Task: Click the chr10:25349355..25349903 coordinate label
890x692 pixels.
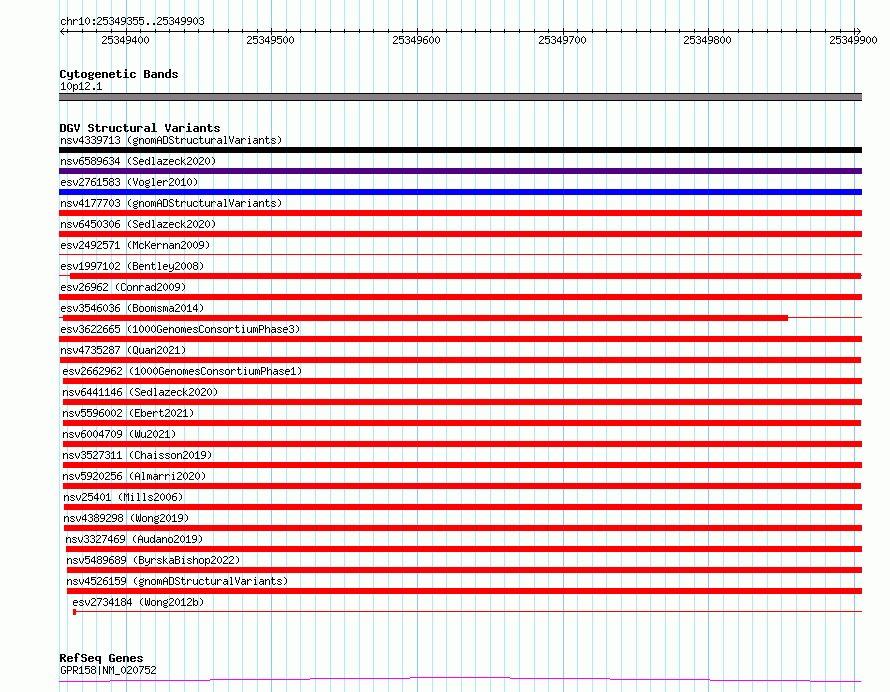Action: pos(132,21)
